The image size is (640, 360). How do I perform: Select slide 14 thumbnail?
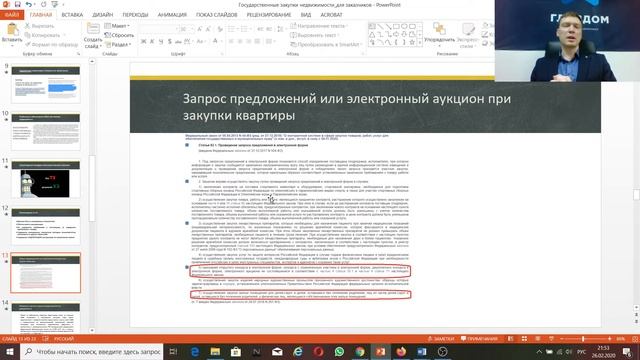click(46, 318)
